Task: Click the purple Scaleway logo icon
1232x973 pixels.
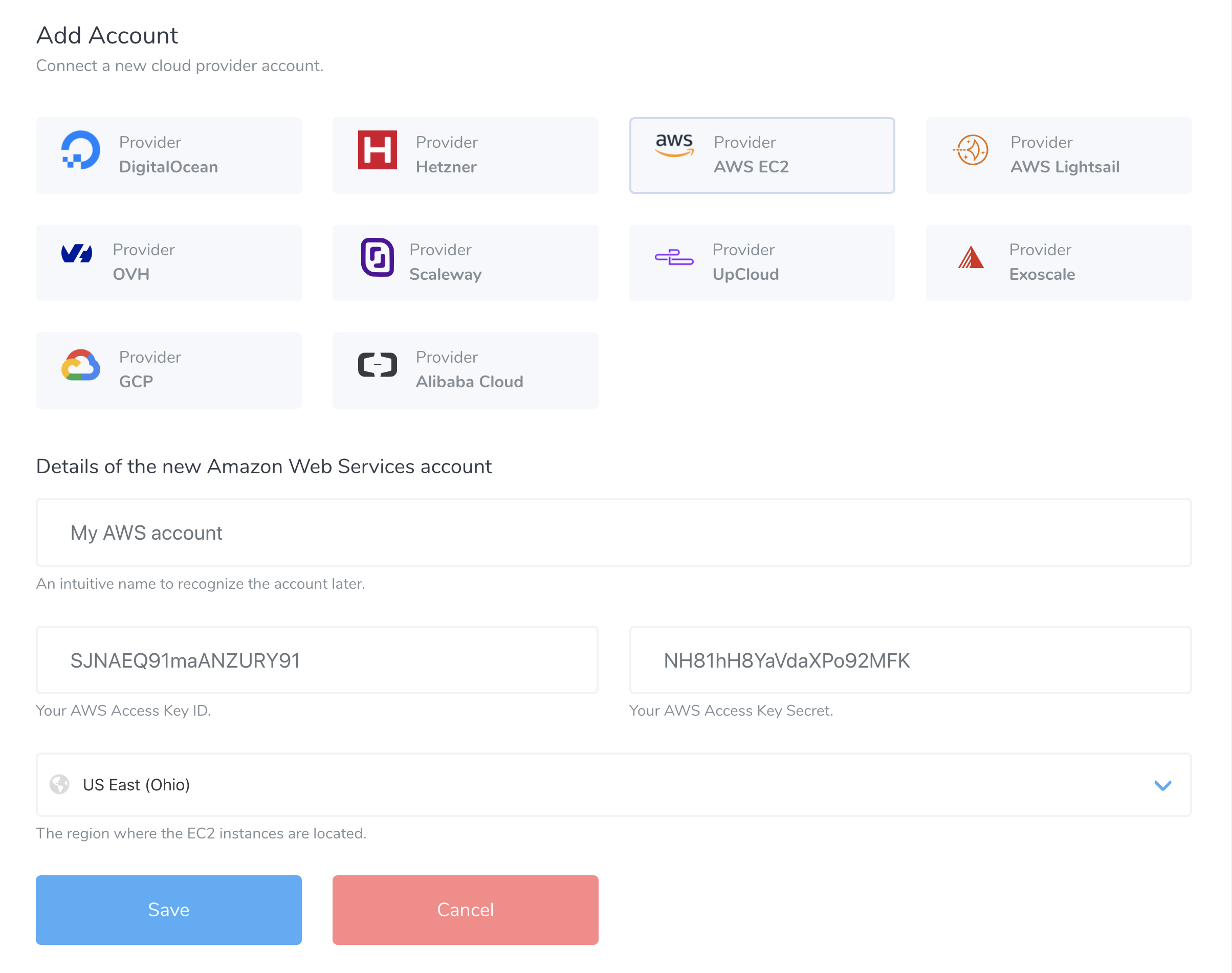Action: click(x=377, y=257)
